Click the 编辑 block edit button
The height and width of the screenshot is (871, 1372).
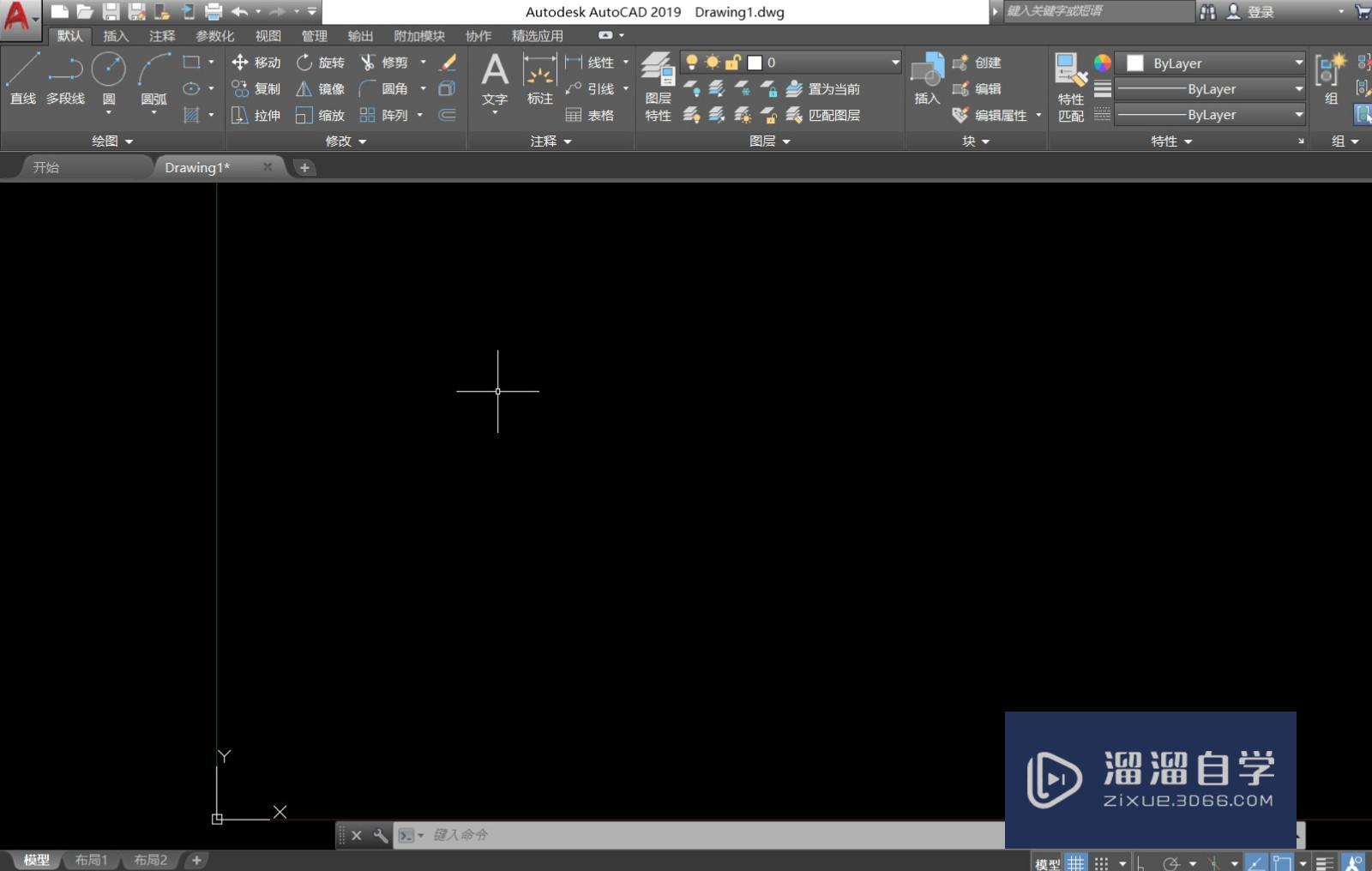click(x=977, y=88)
